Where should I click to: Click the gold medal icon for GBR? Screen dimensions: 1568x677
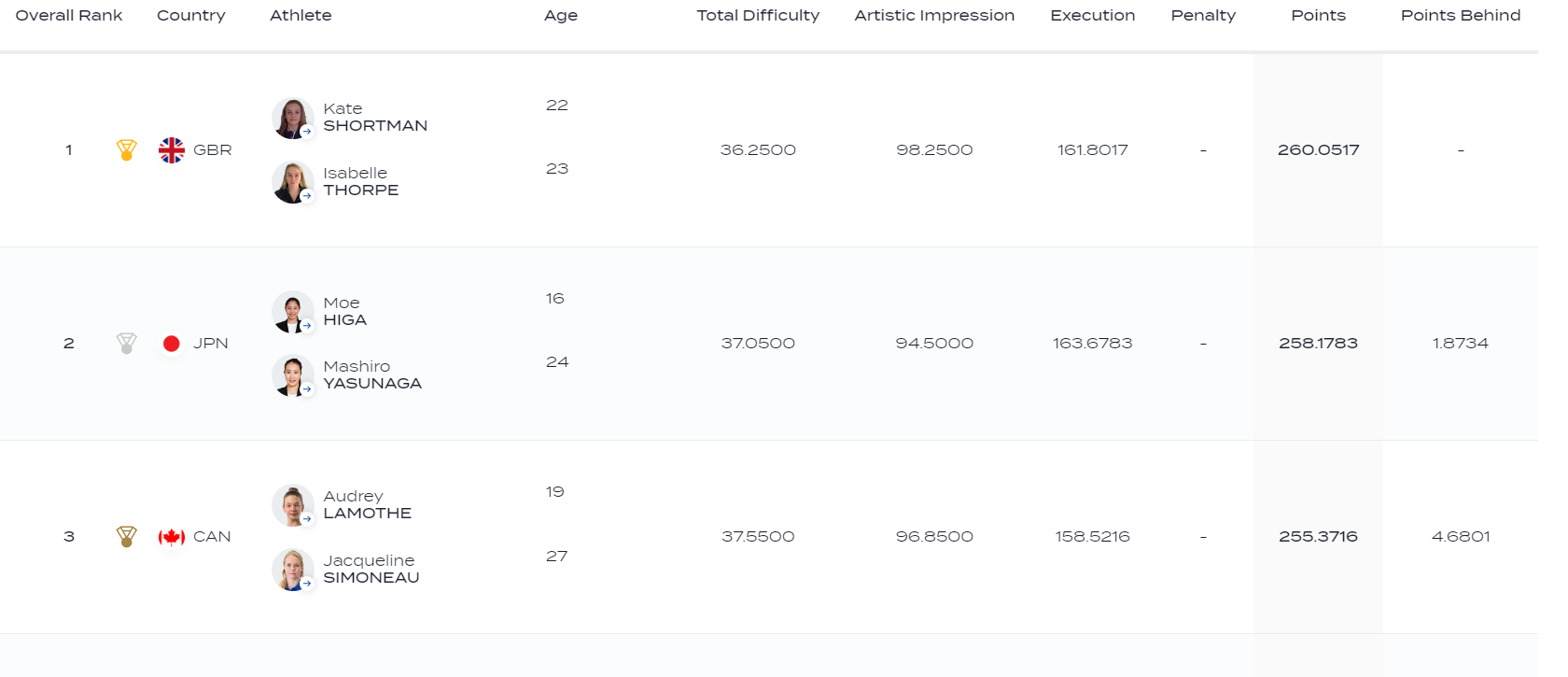pos(127,149)
